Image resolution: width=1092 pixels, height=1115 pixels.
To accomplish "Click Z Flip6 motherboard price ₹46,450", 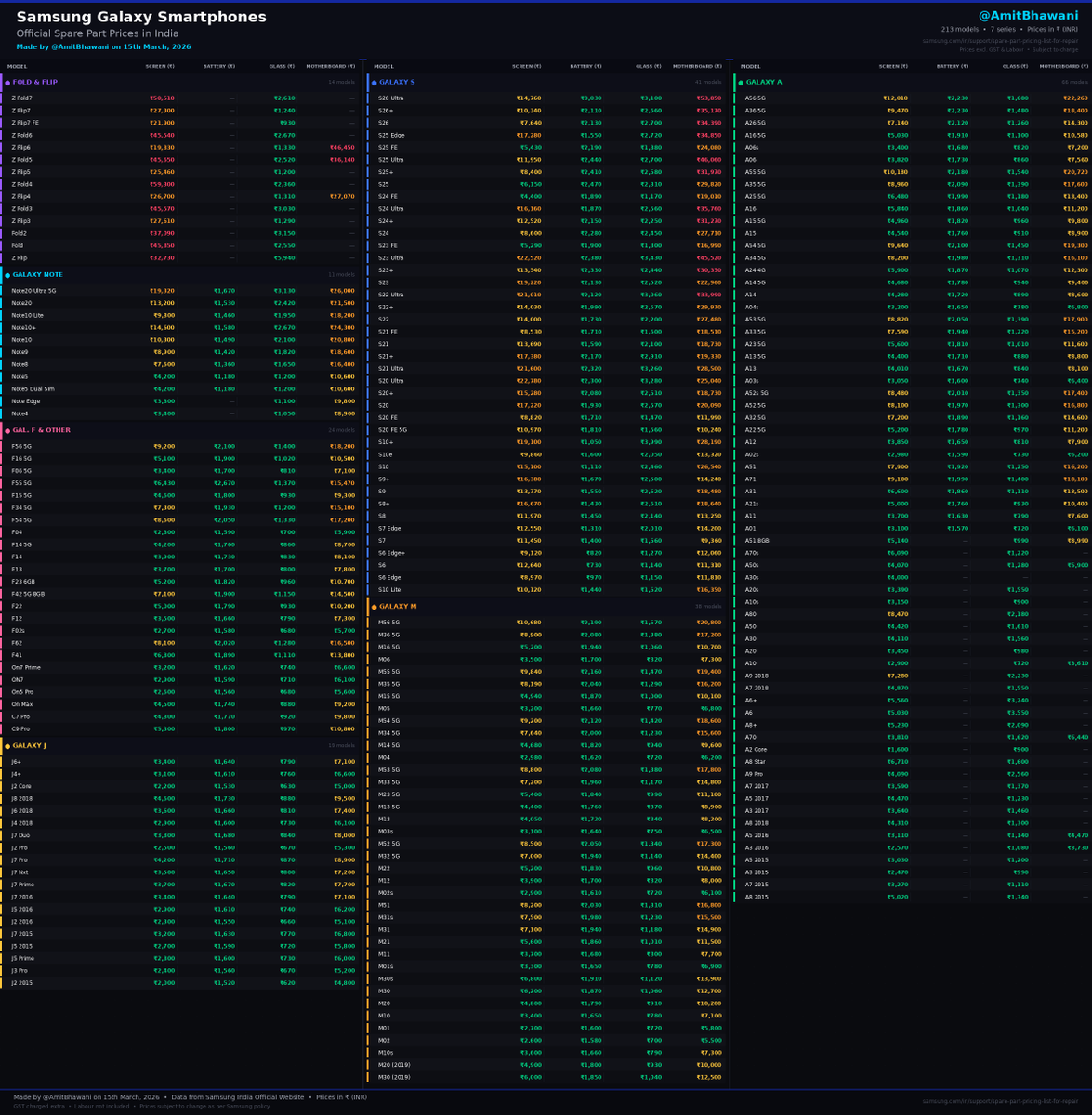I will coord(342,148).
